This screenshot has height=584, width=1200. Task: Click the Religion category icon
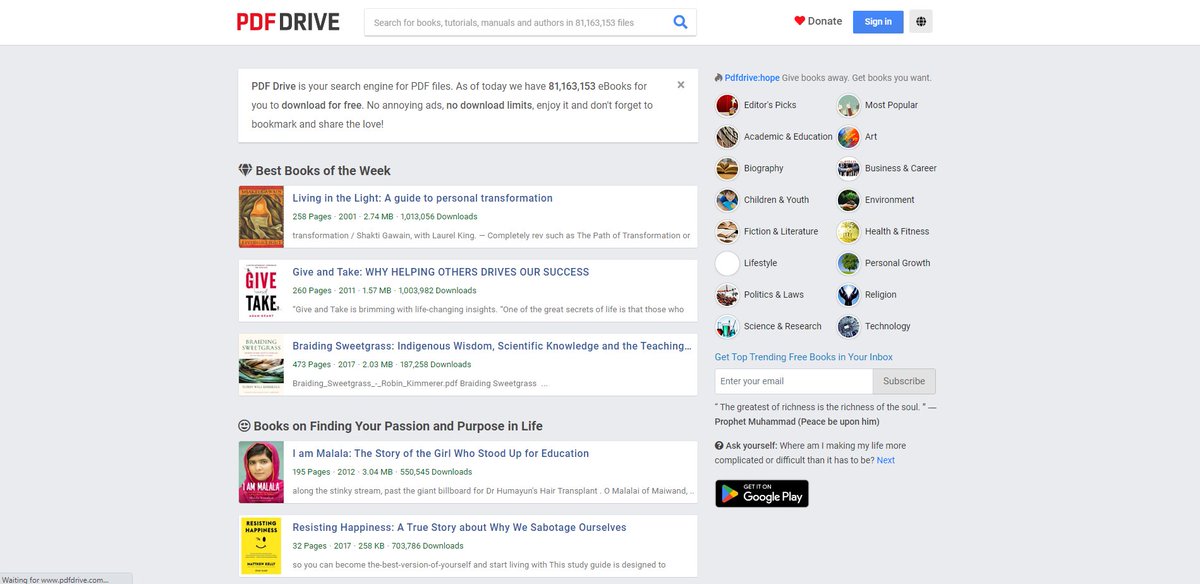pos(848,295)
